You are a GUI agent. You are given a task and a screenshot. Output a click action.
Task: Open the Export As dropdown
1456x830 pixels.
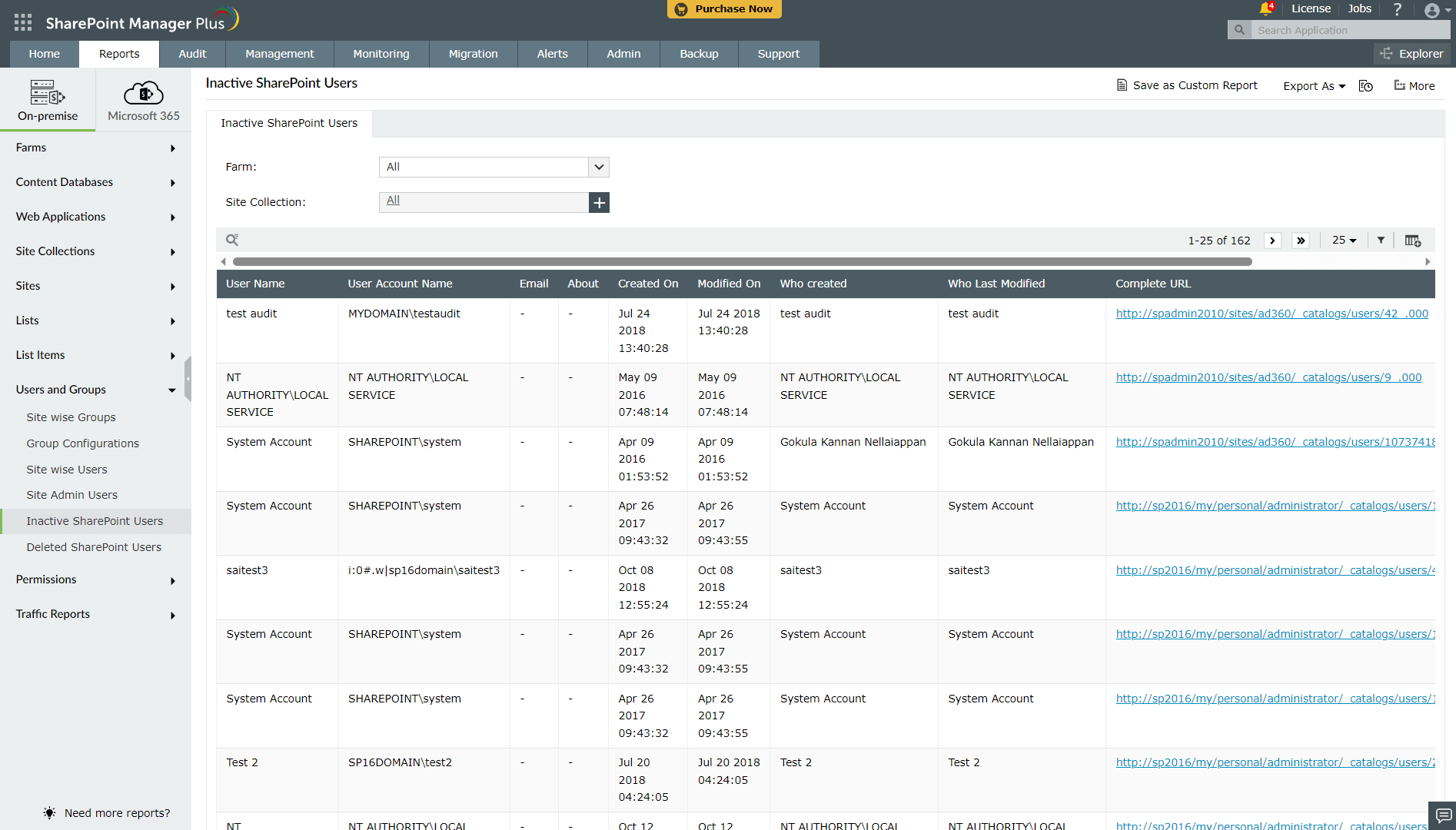tap(1314, 86)
